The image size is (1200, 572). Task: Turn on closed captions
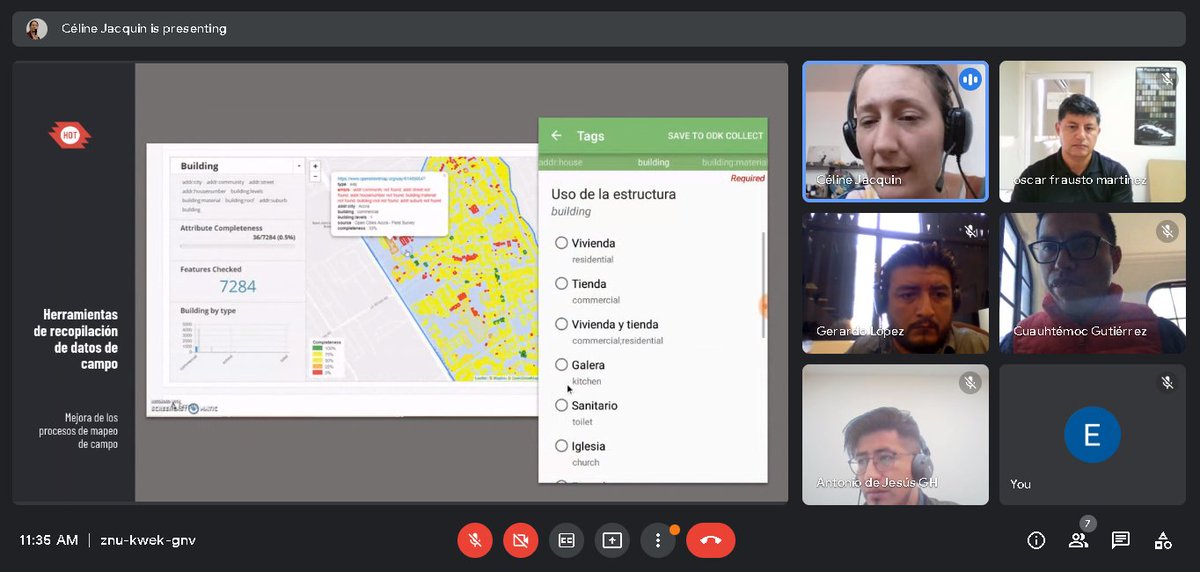click(566, 540)
